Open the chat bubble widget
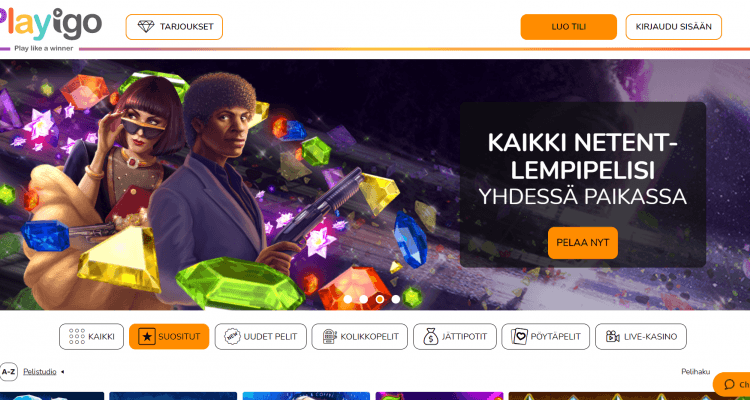The width and height of the screenshot is (750, 400). [732, 384]
